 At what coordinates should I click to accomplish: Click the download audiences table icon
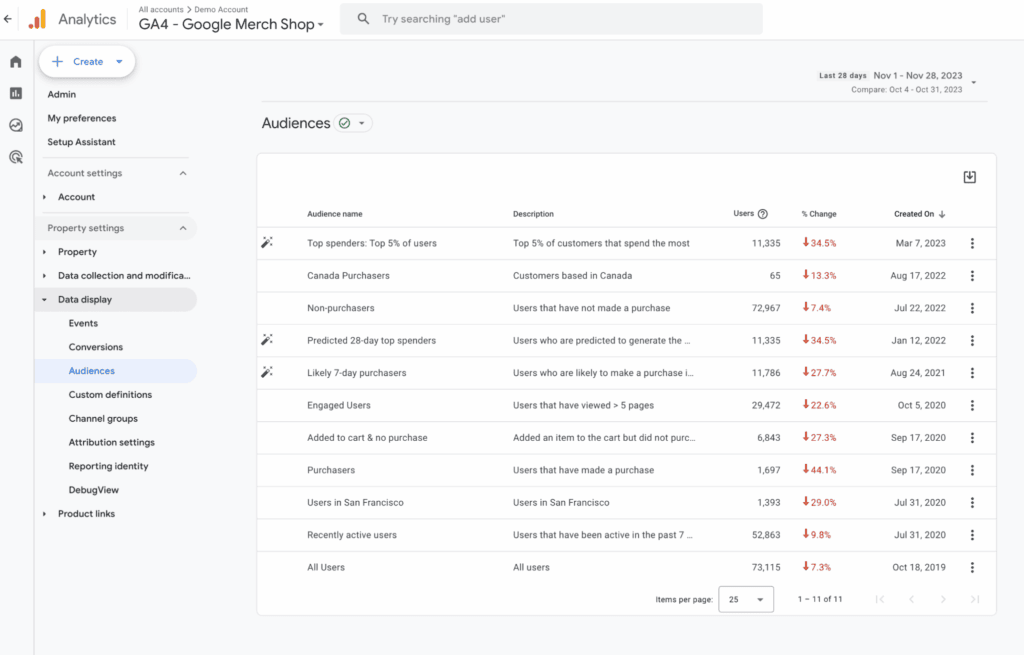point(969,177)
